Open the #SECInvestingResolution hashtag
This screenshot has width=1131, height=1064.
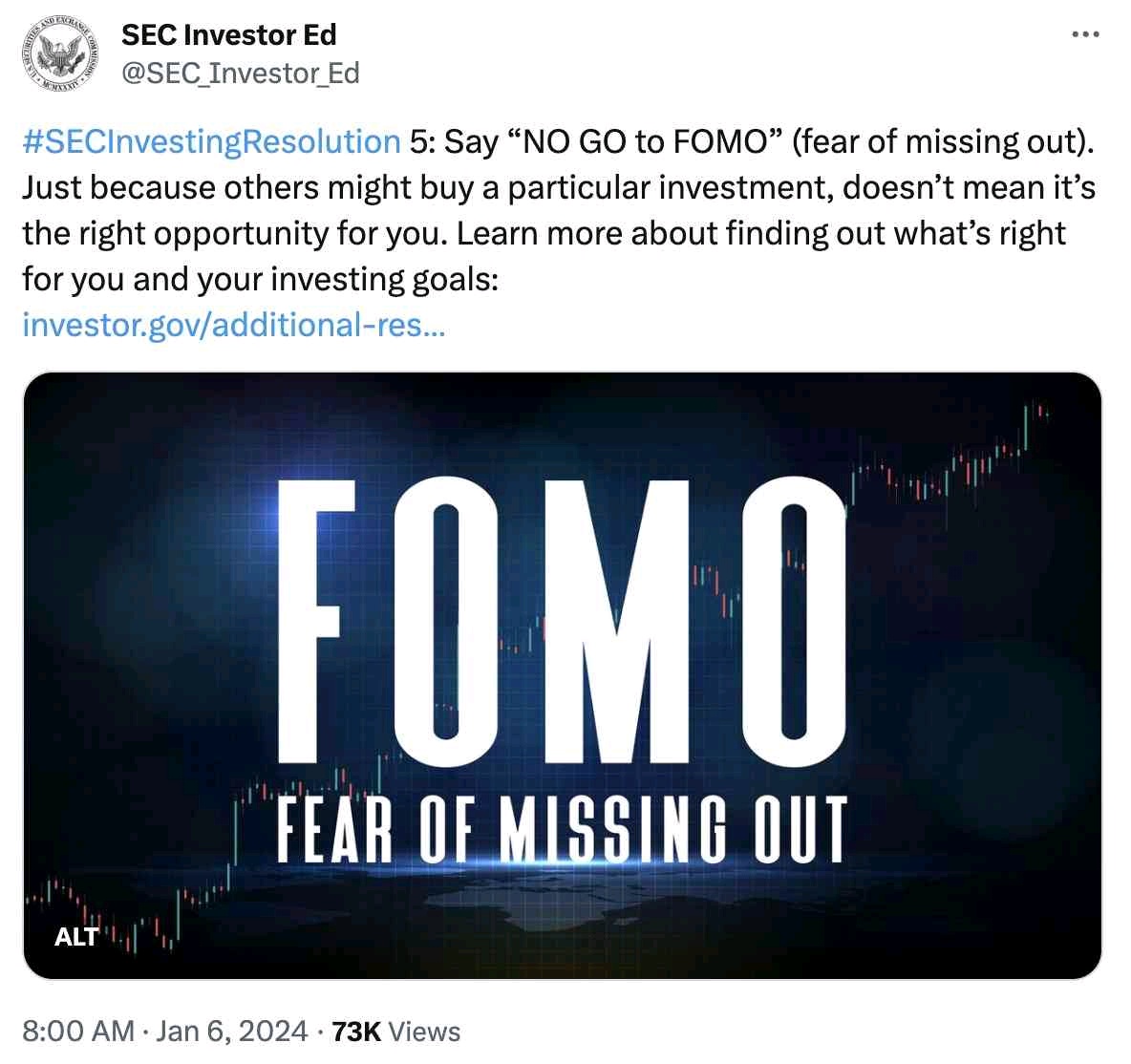point(211,141)
